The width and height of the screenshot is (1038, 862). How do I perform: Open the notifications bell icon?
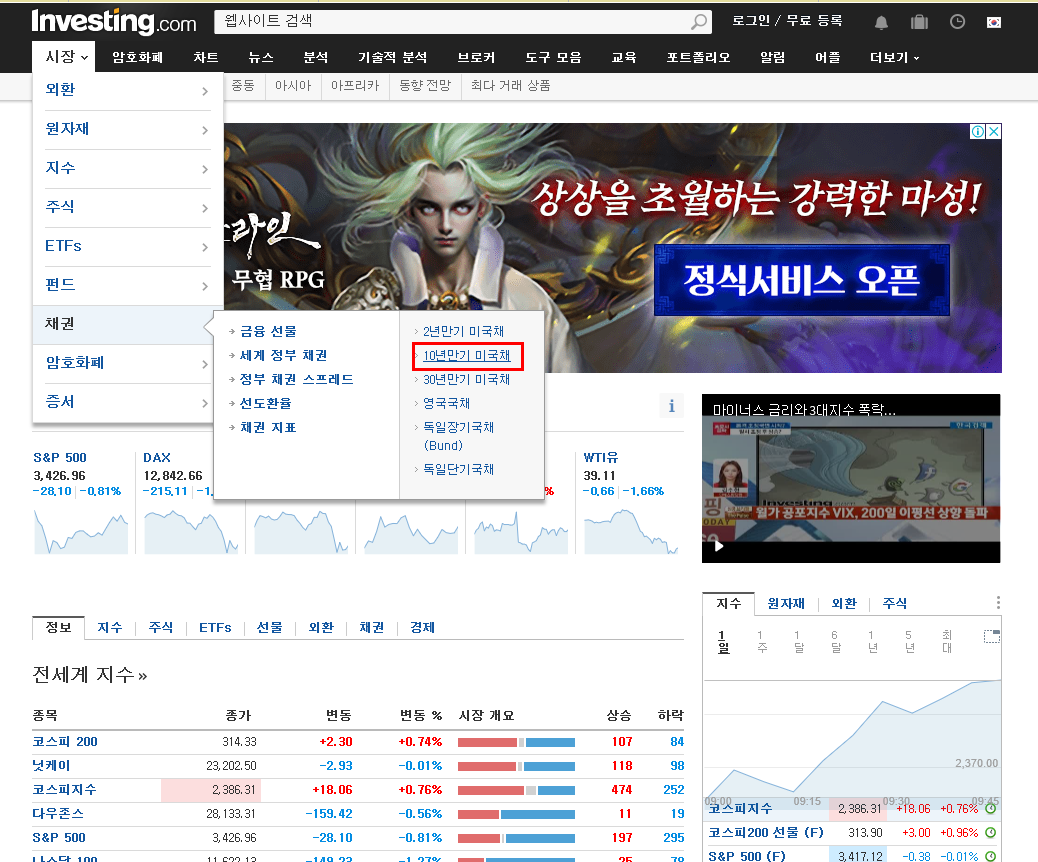pyautogui.click(x=881, y=23)
